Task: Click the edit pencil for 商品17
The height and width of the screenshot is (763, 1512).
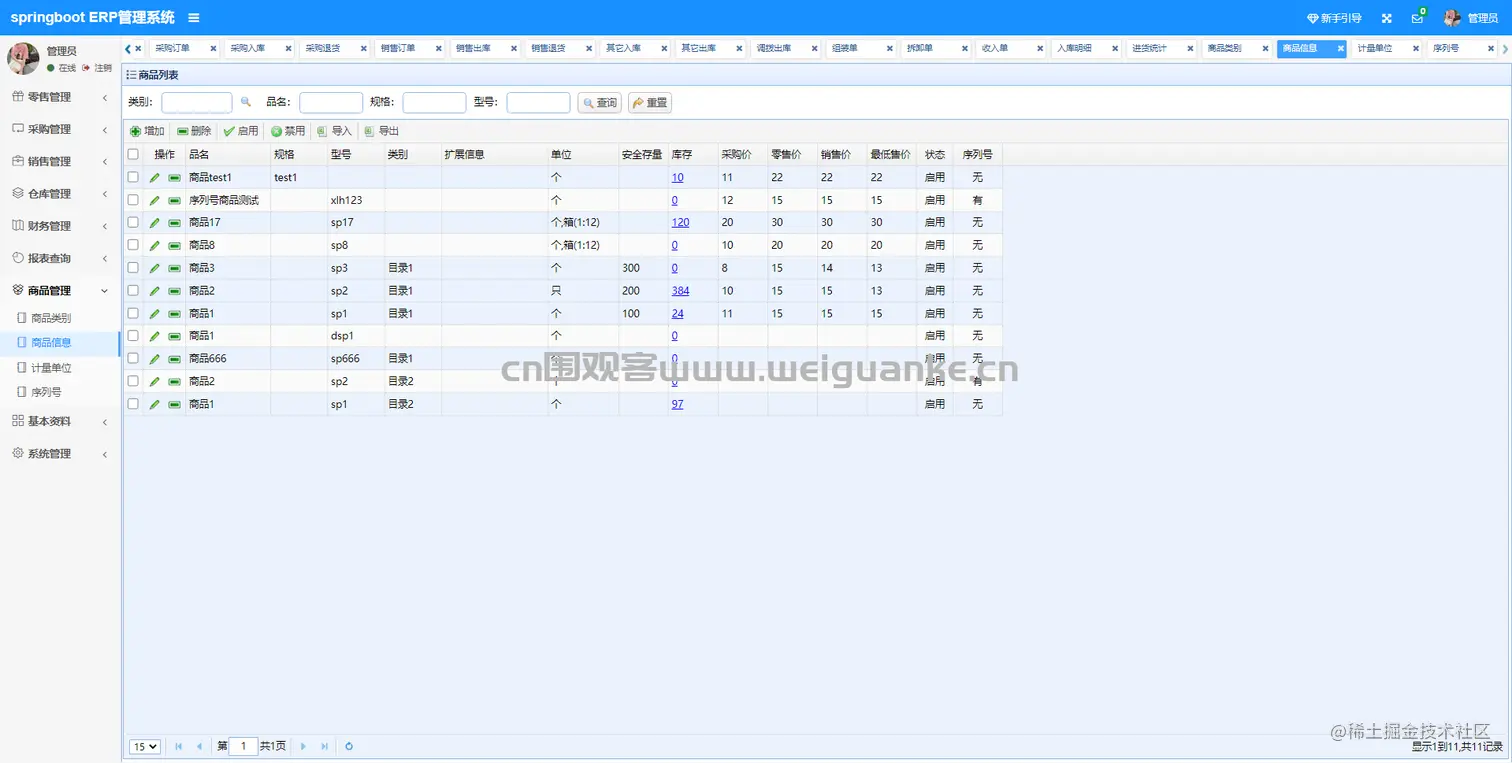Action: (x=155, y=222)
